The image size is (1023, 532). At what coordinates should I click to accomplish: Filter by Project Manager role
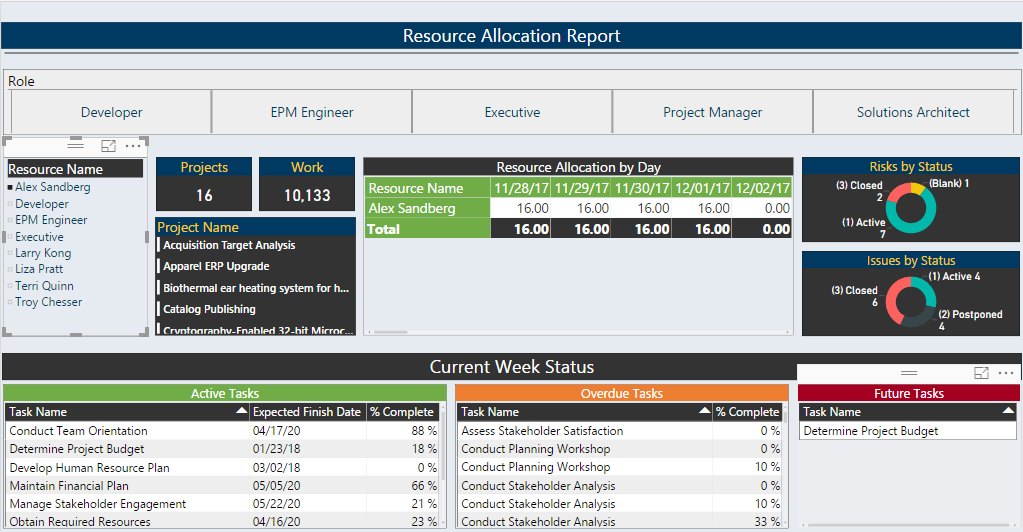tap(712, 112)
